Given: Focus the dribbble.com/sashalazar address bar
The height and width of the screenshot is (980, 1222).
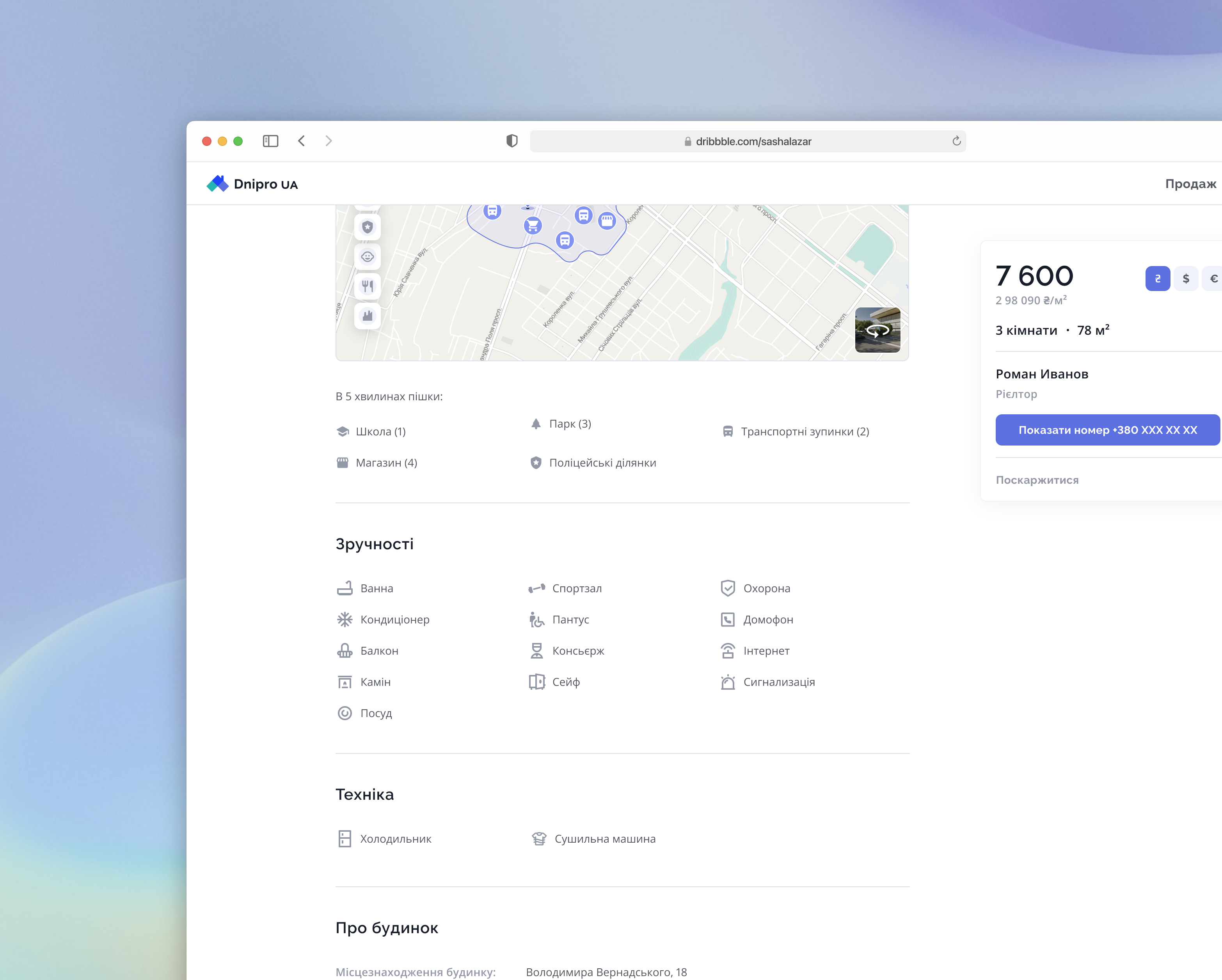Looking at the screenshot, I should (748, 141).
